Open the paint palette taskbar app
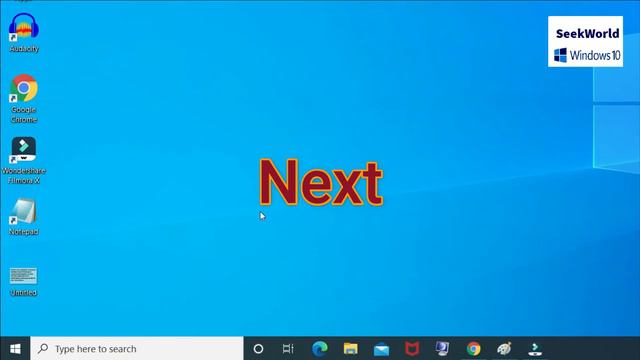 click(x=504, y=349)
